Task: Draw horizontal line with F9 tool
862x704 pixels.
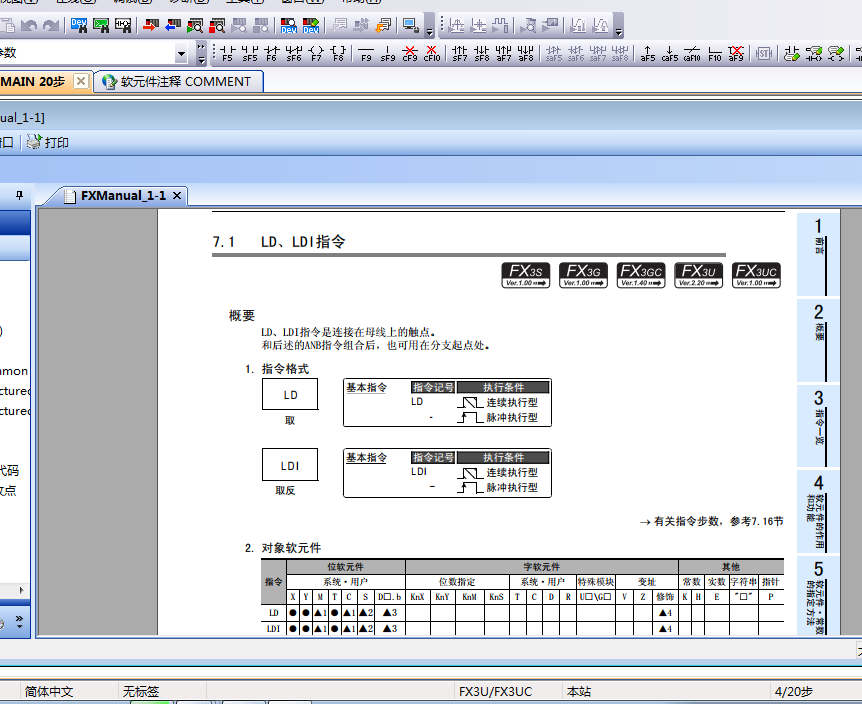Action: click(365, 53)
